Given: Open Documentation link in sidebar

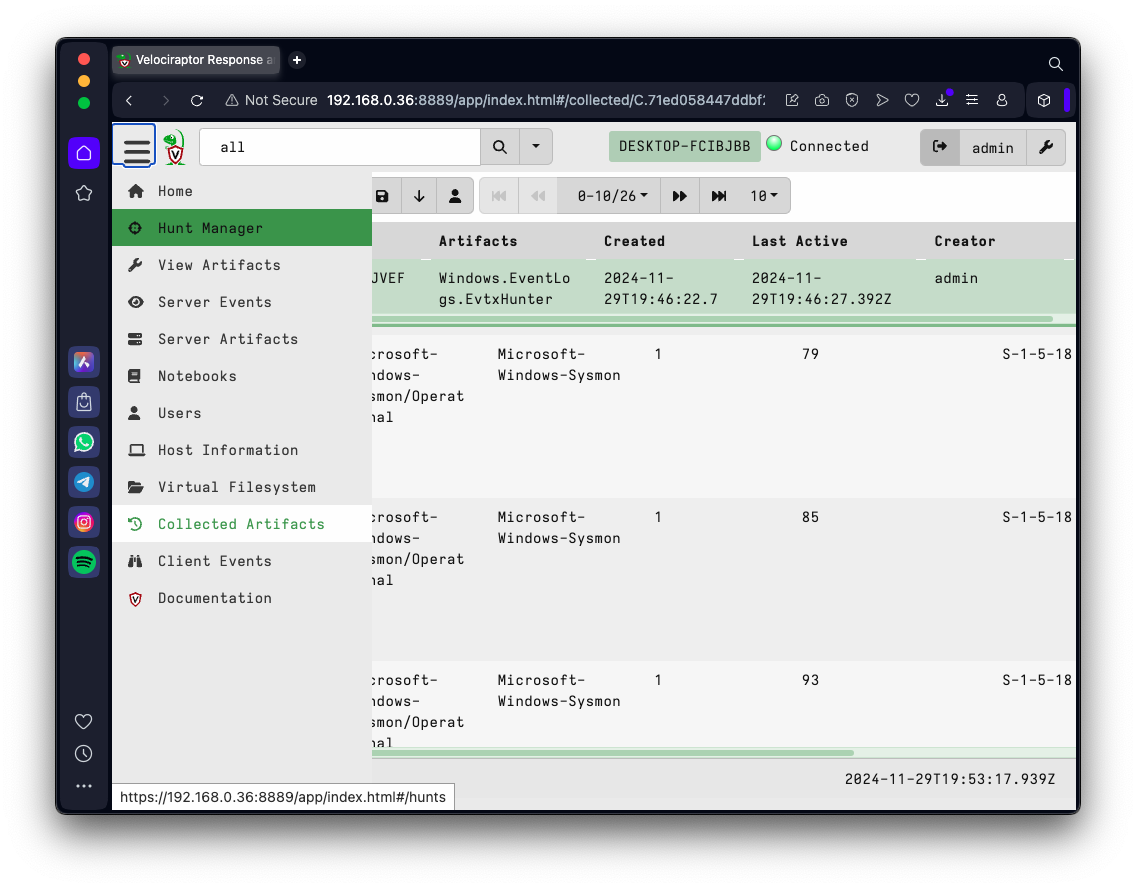Looking at the screenshot, I should [242, 598].
